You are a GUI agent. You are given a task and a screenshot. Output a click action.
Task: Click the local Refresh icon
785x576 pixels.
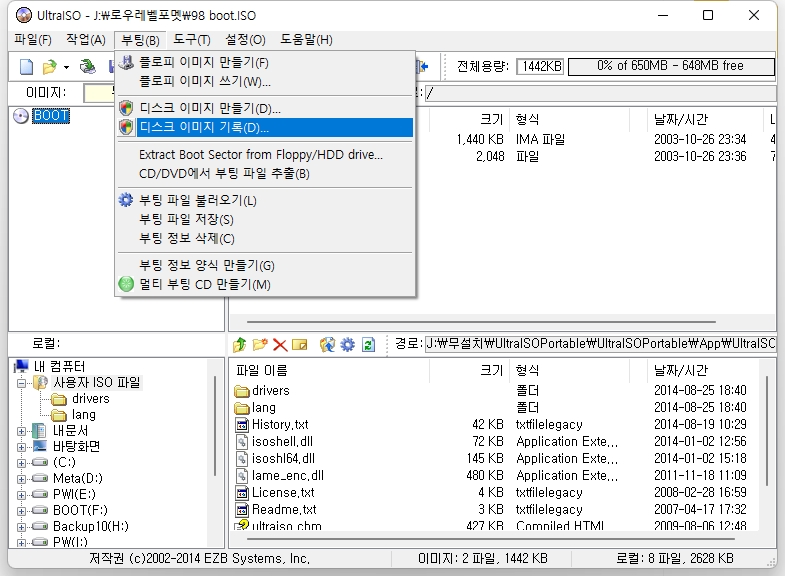click(x=368, y=344)
